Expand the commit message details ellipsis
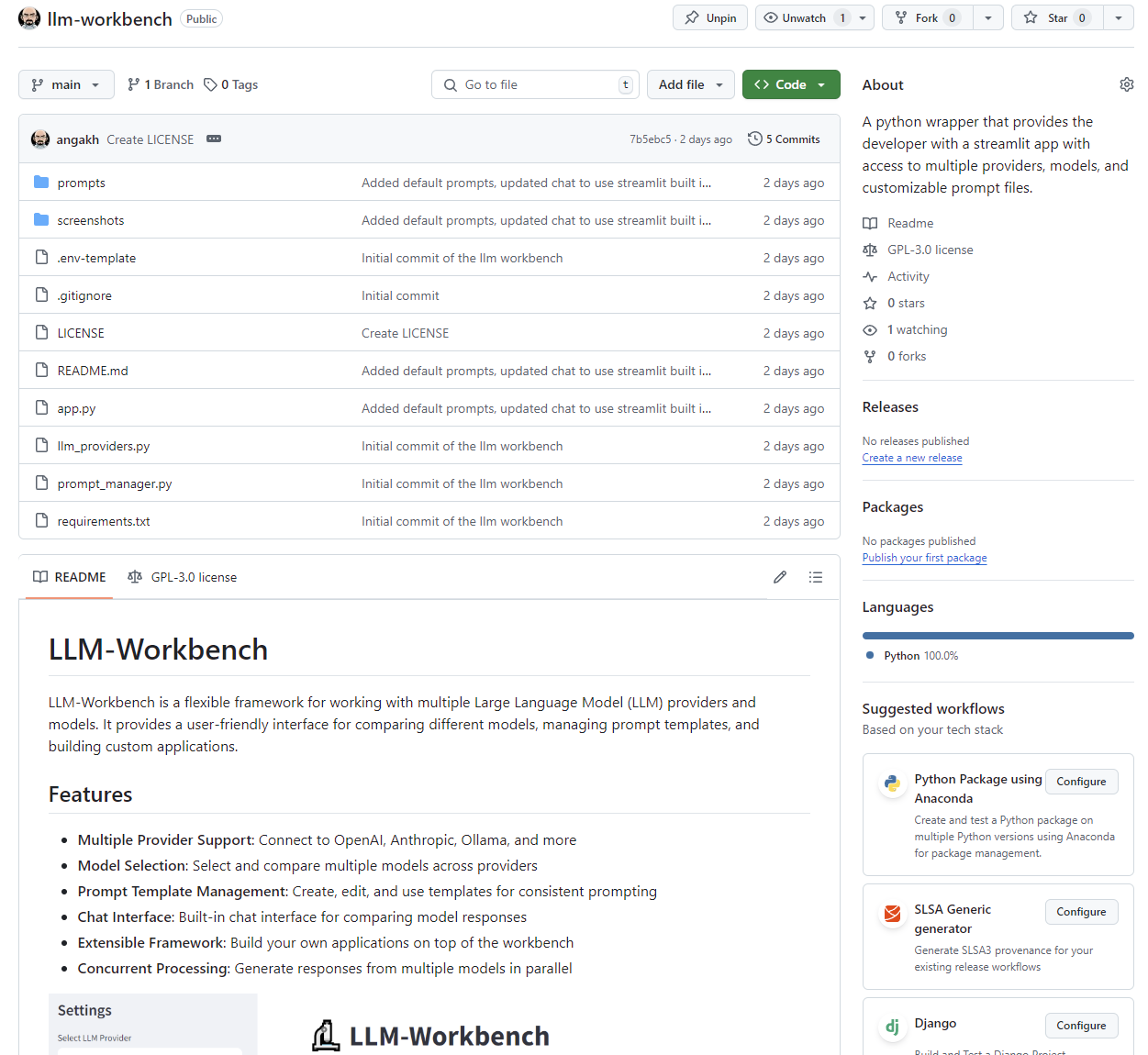The width and height of the screenshot is (1148, 1055). coord(214,139)
